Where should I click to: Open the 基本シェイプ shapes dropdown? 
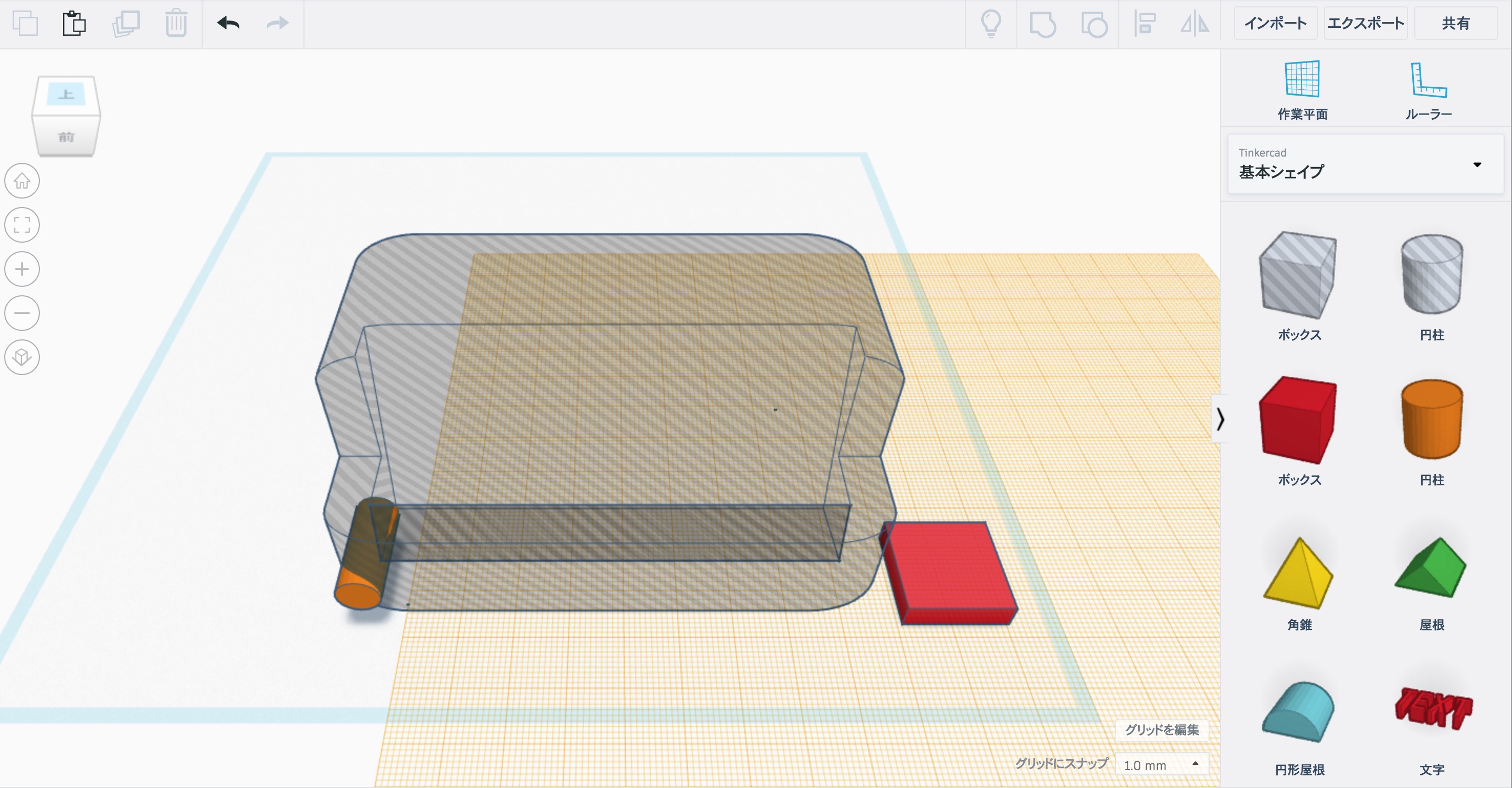(x=1365, y=164)
